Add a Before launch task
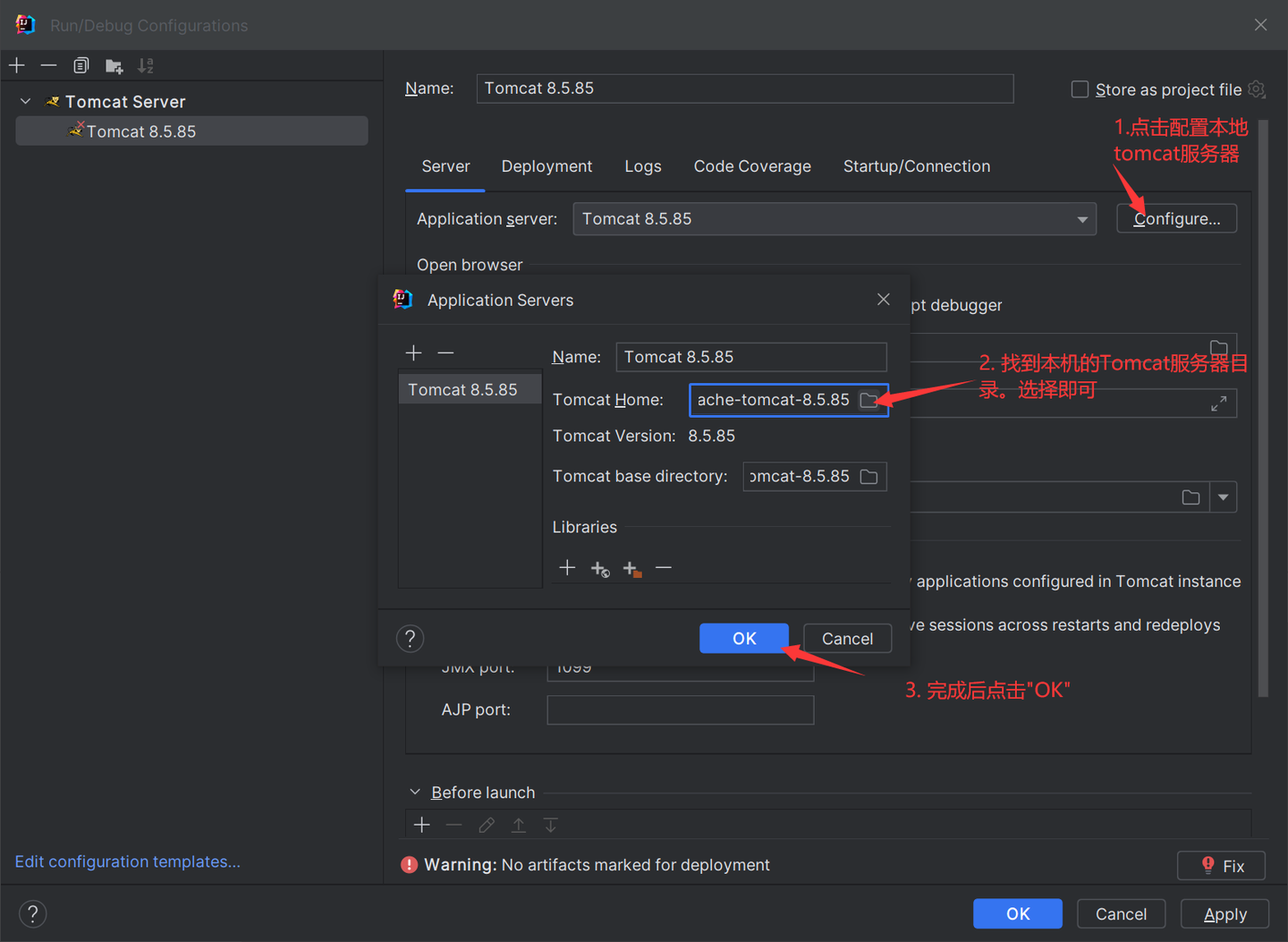This screenshot has width=1288, height=942. pyautogui.click(x=422, y=825)
